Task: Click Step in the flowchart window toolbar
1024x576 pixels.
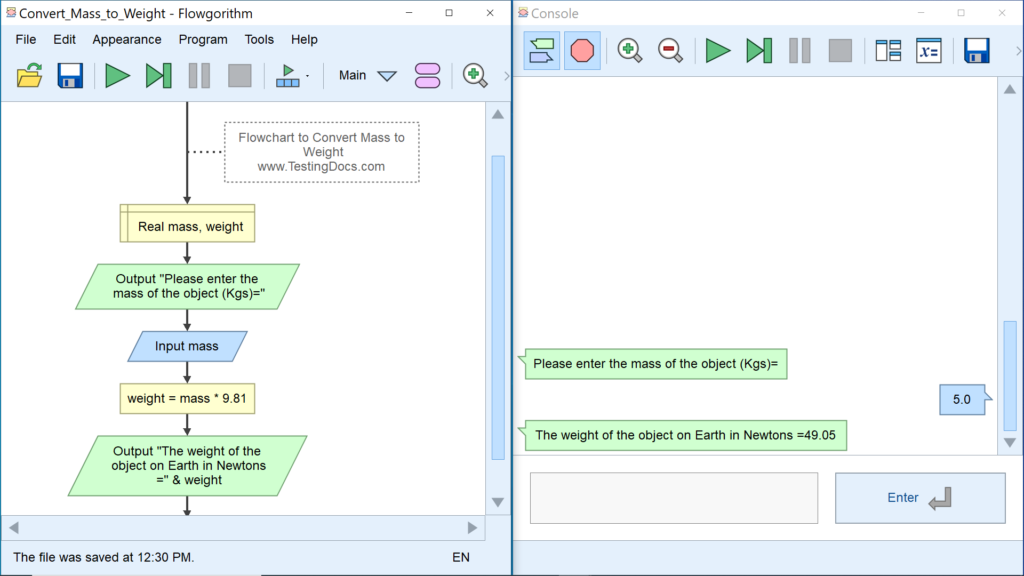Action: pyautogui.click(x=158, y=75)
